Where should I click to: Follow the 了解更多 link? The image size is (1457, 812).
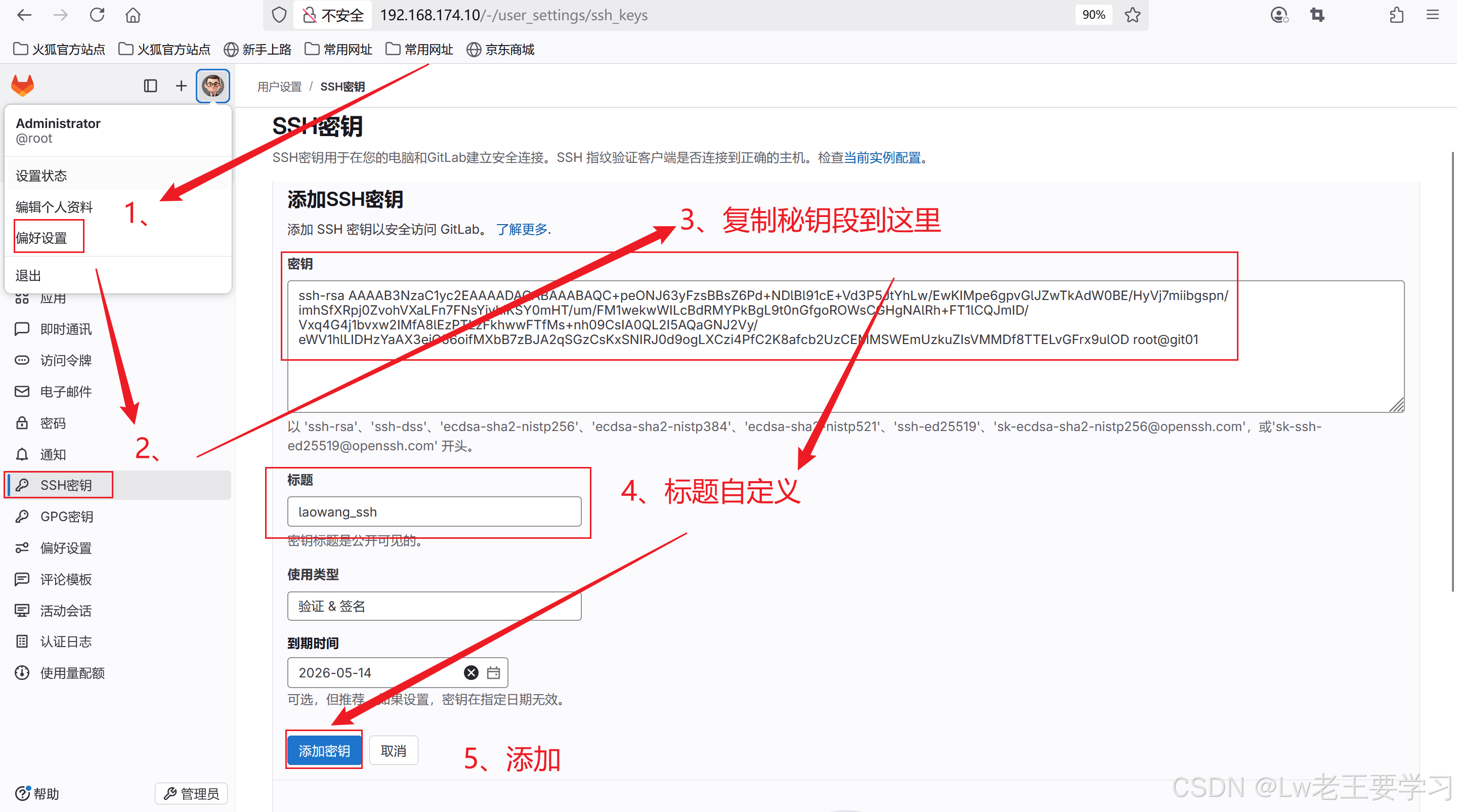522,229
